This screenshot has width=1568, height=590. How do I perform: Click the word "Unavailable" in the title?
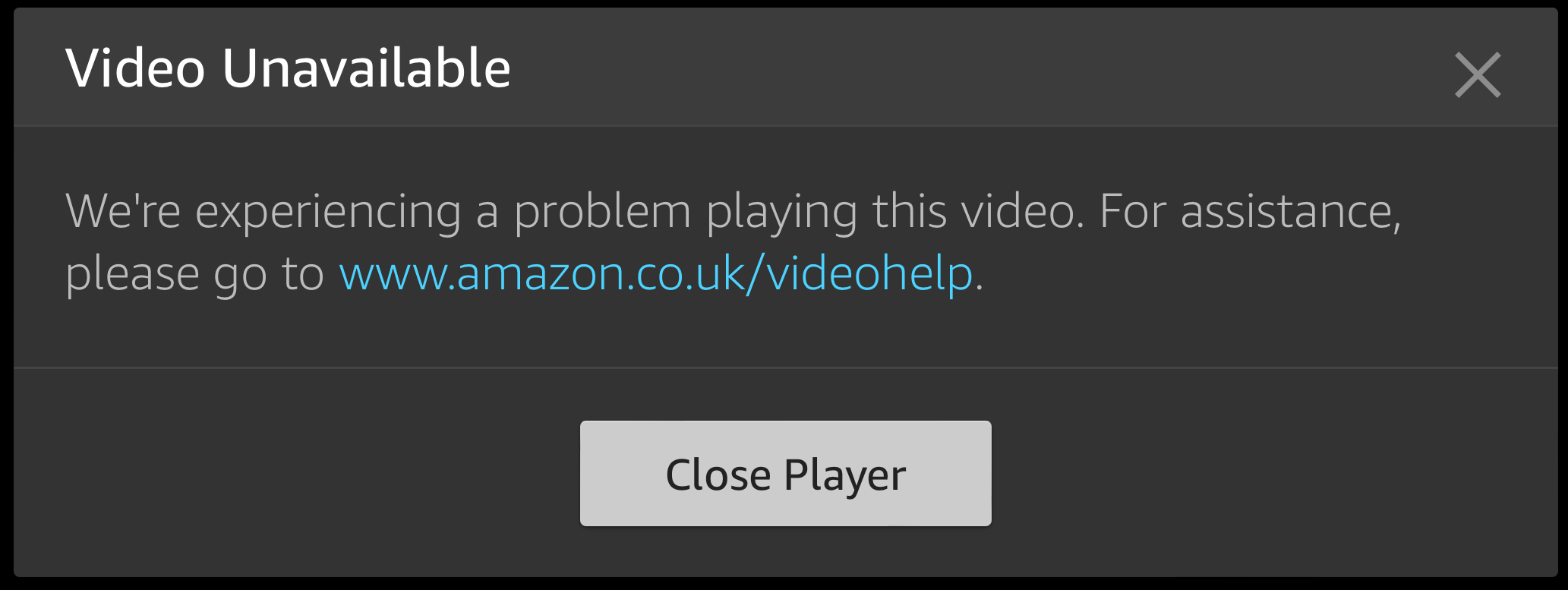click(366, 68)
